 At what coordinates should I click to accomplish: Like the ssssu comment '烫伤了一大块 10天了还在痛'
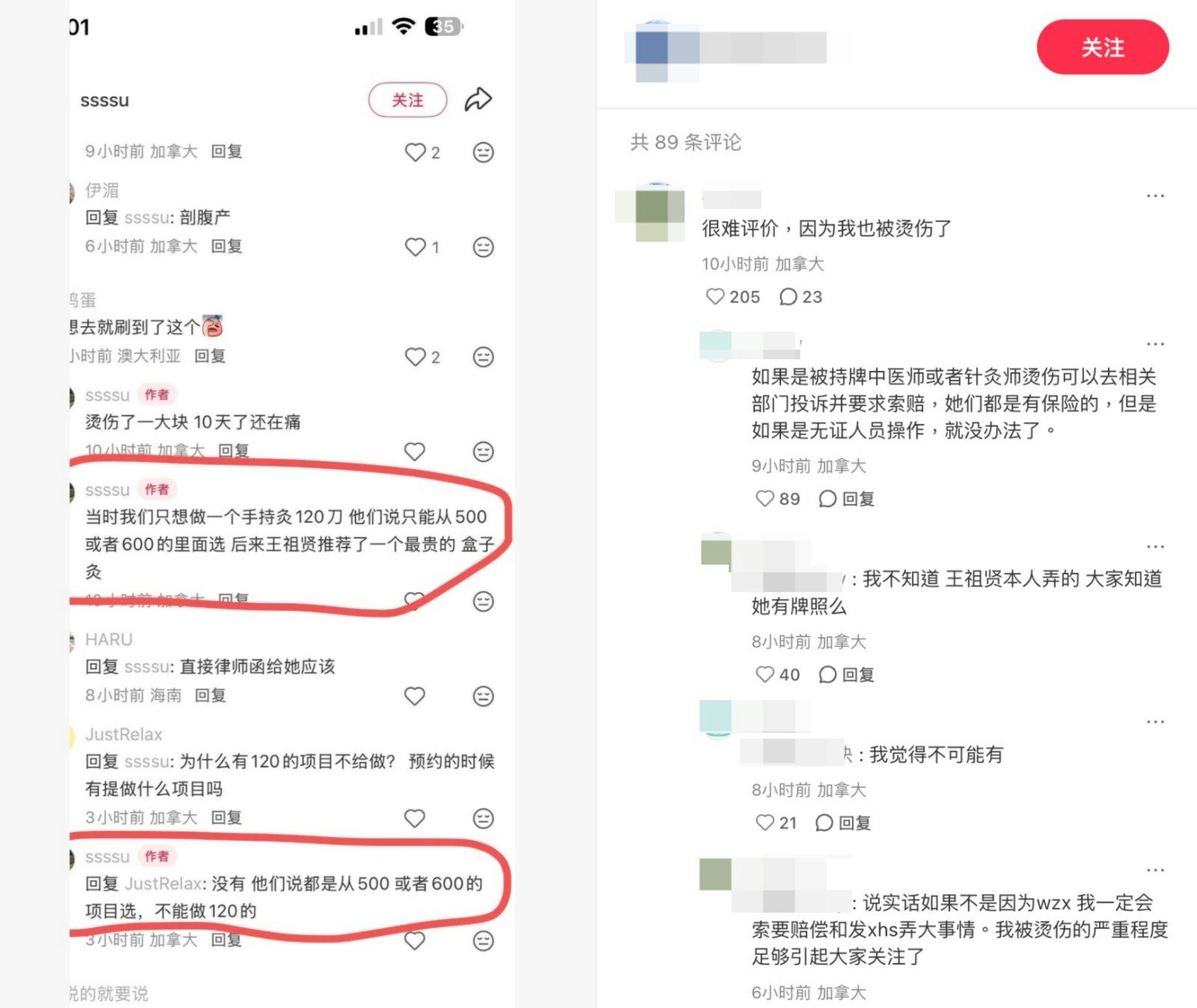(414, 452)
